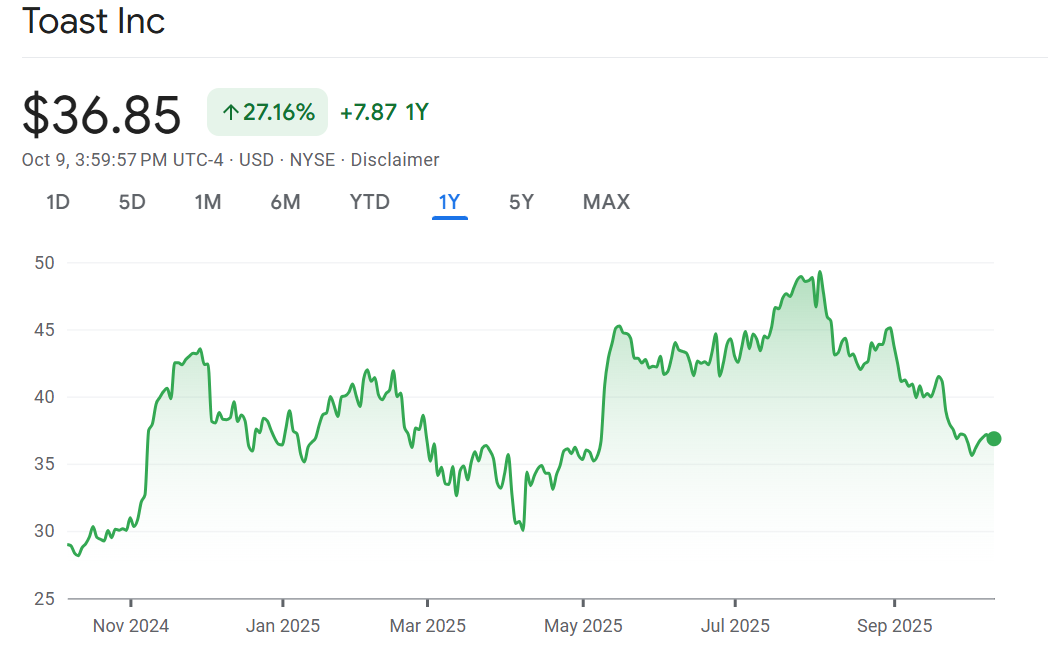Switch chart to 6M view
Viewport: 1048px width, 658px height.
pos(285,202)
